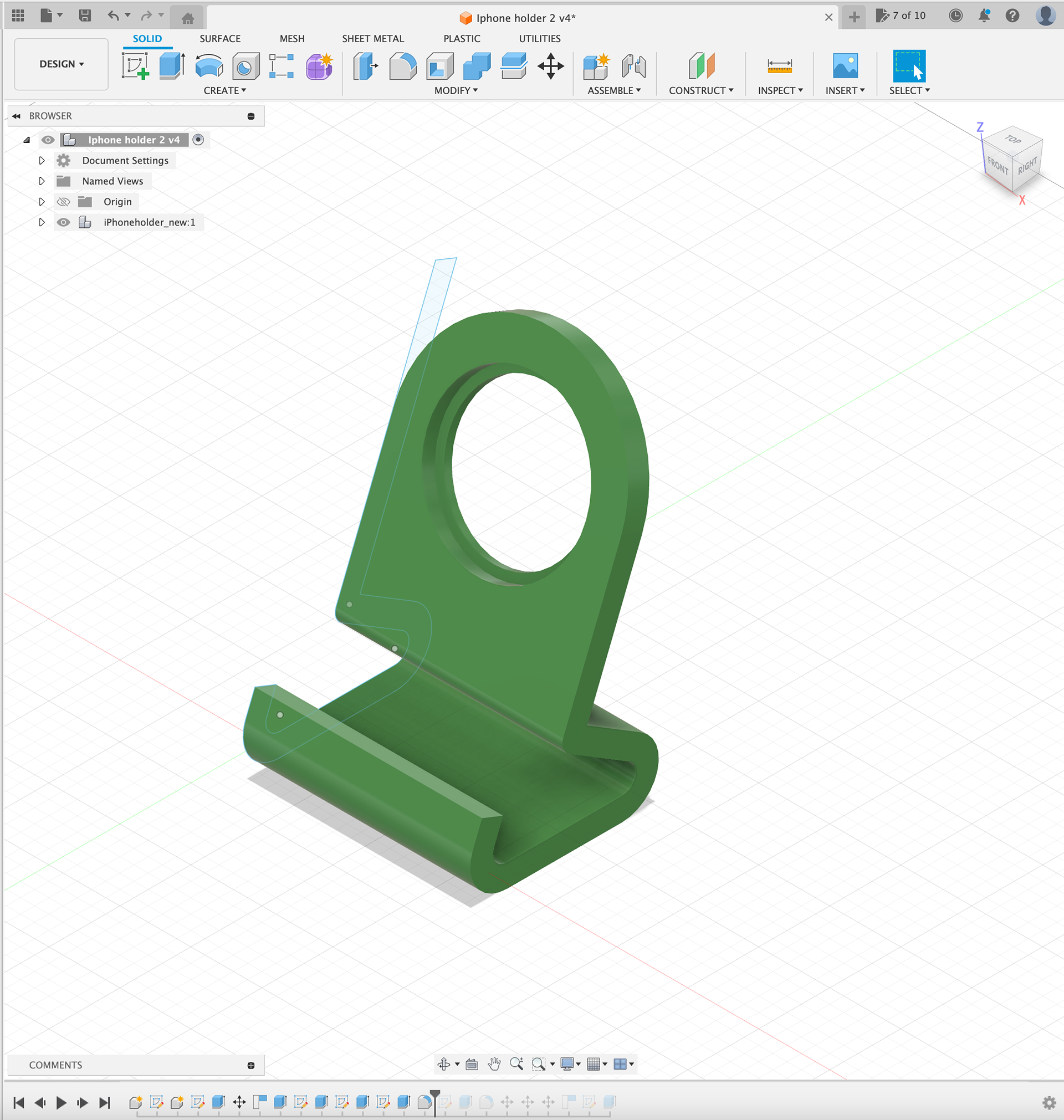Screen dimensions: 1064x1120
Task: Open the MODIFY dropdown menu
Action: pos(456,91)
